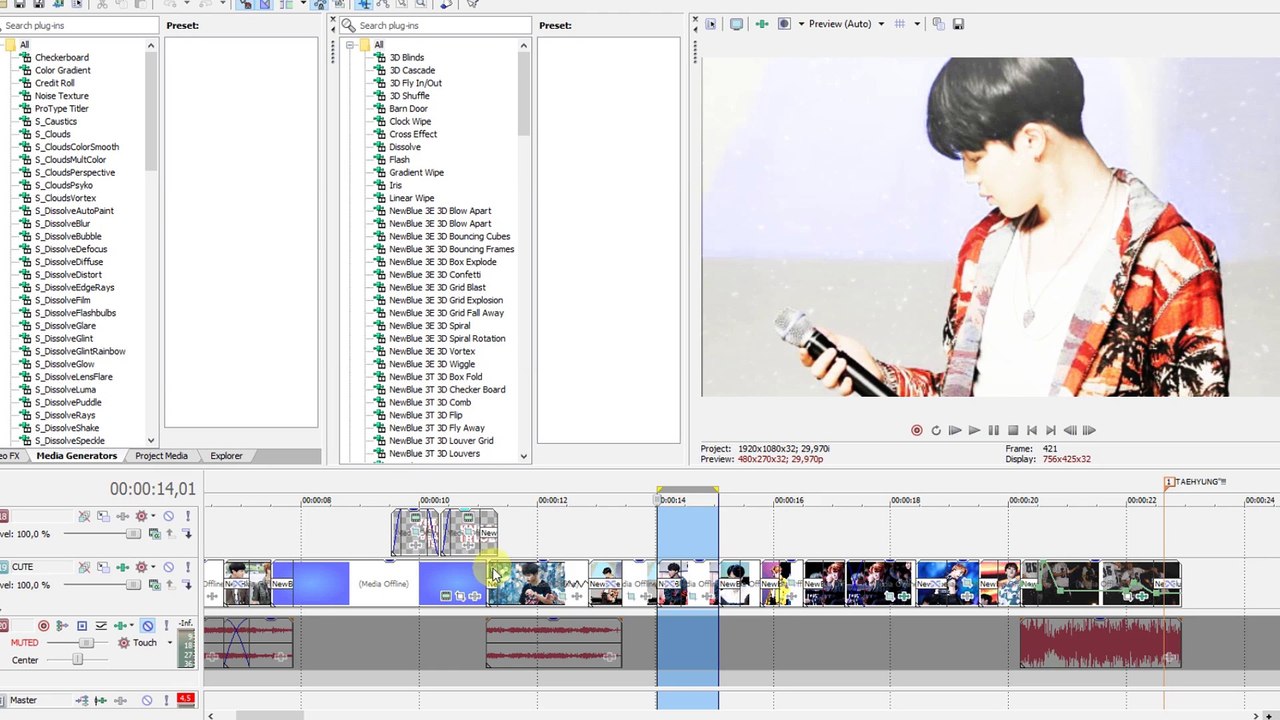Click Make Compositing Child on CUTE track
This screenshot has width=1280, height=720.
pos(187,585)
